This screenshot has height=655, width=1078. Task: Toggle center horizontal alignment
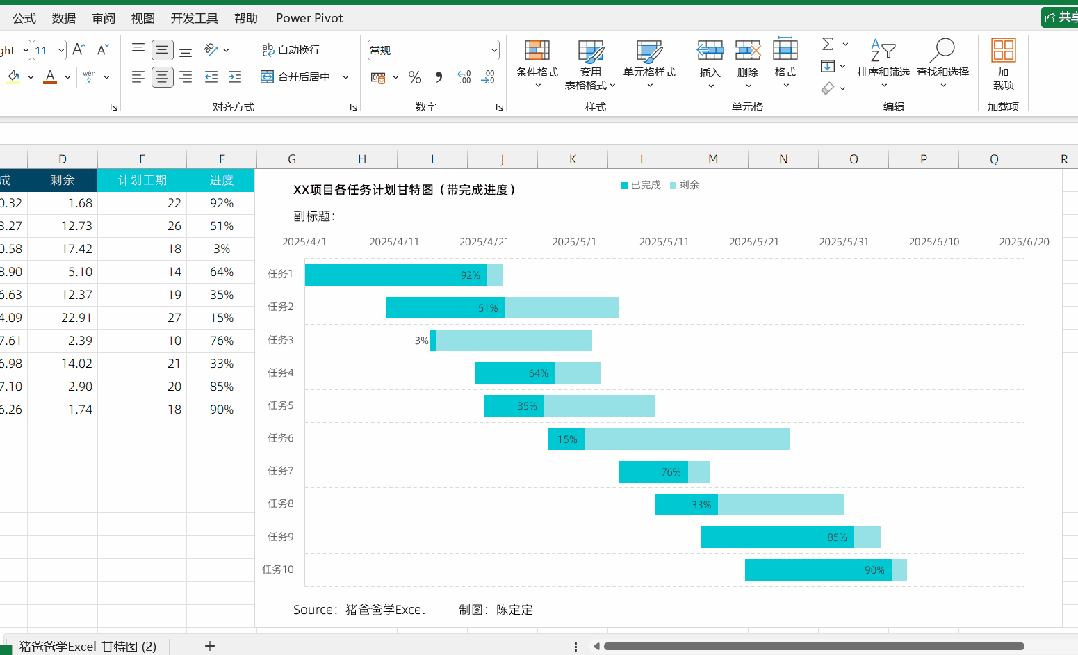(x=162, y=77)
